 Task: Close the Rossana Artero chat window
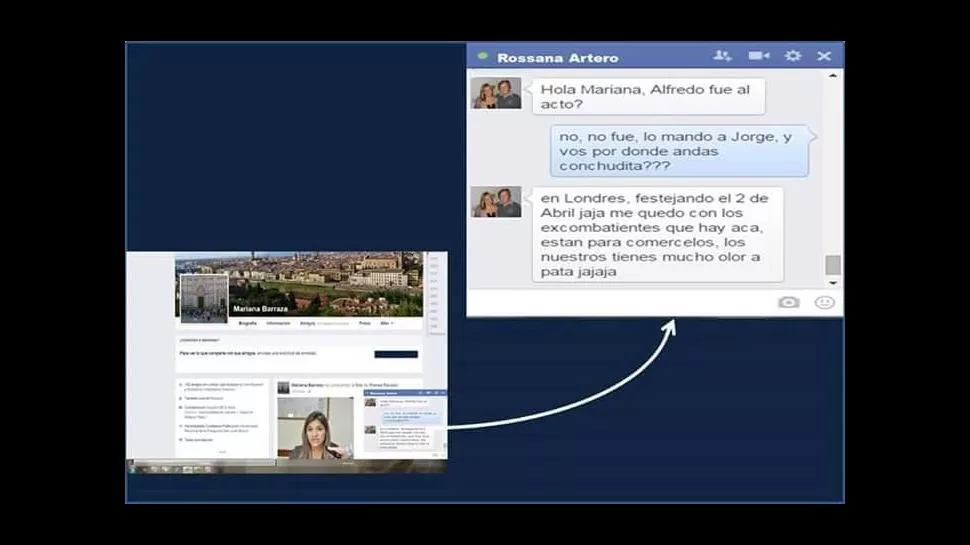point(824,56)
